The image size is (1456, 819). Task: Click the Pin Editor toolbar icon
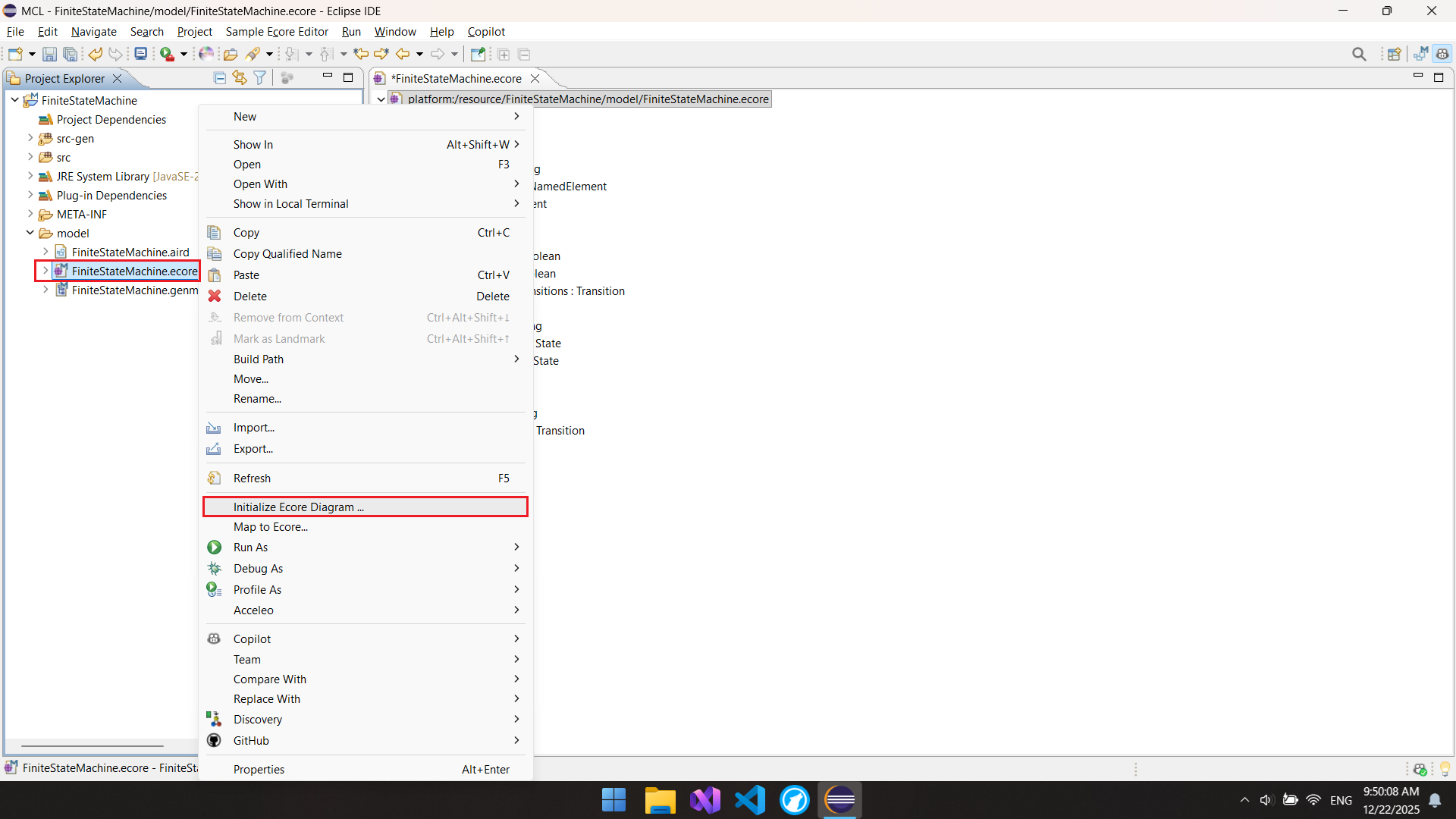coord(478,55)
